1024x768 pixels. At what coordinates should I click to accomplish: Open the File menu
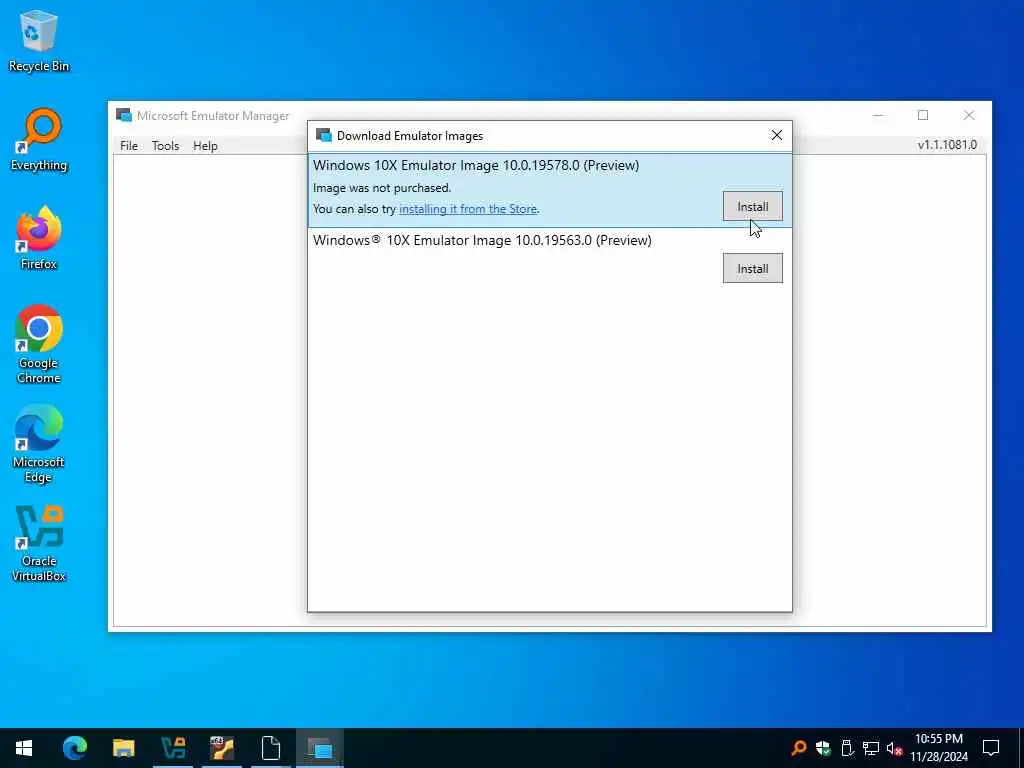pyautogui.click(x=129, y=146)
